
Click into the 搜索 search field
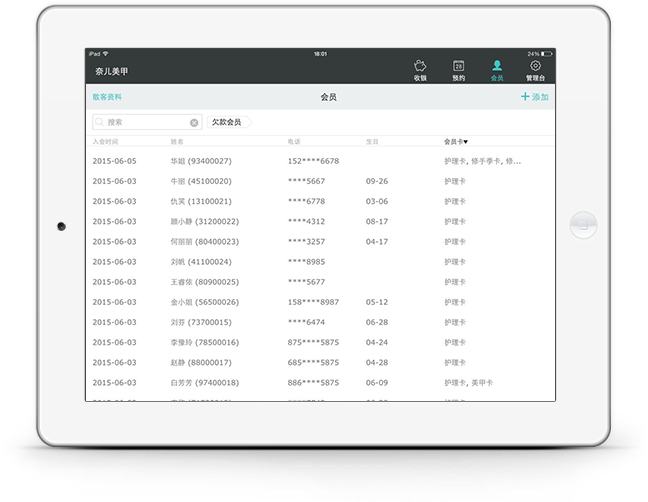[145, 122]
